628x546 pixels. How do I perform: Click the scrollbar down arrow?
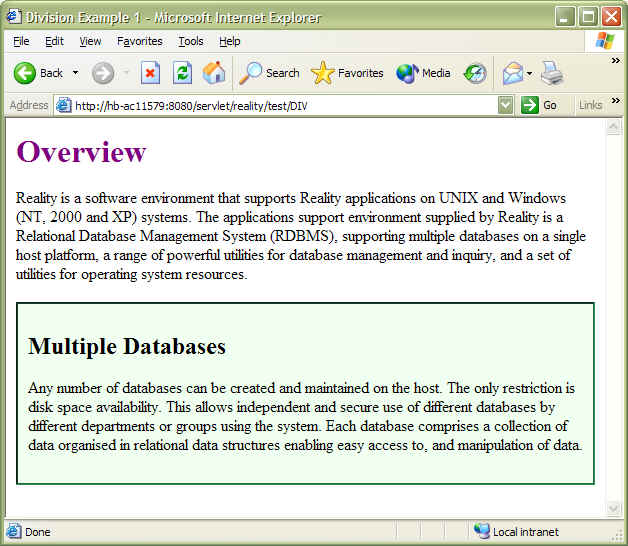tap(613, 508)
